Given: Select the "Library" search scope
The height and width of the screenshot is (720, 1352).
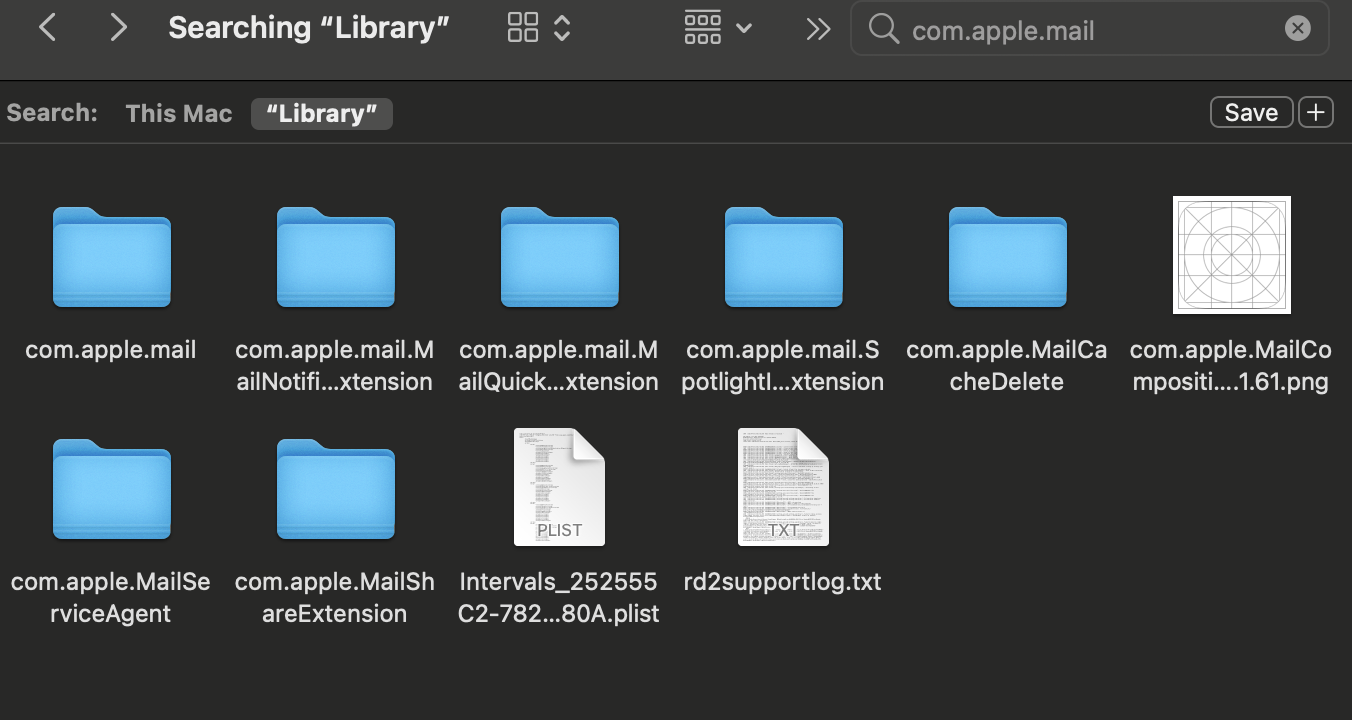Looking at the screenshot, I should [x=322, y=114].
